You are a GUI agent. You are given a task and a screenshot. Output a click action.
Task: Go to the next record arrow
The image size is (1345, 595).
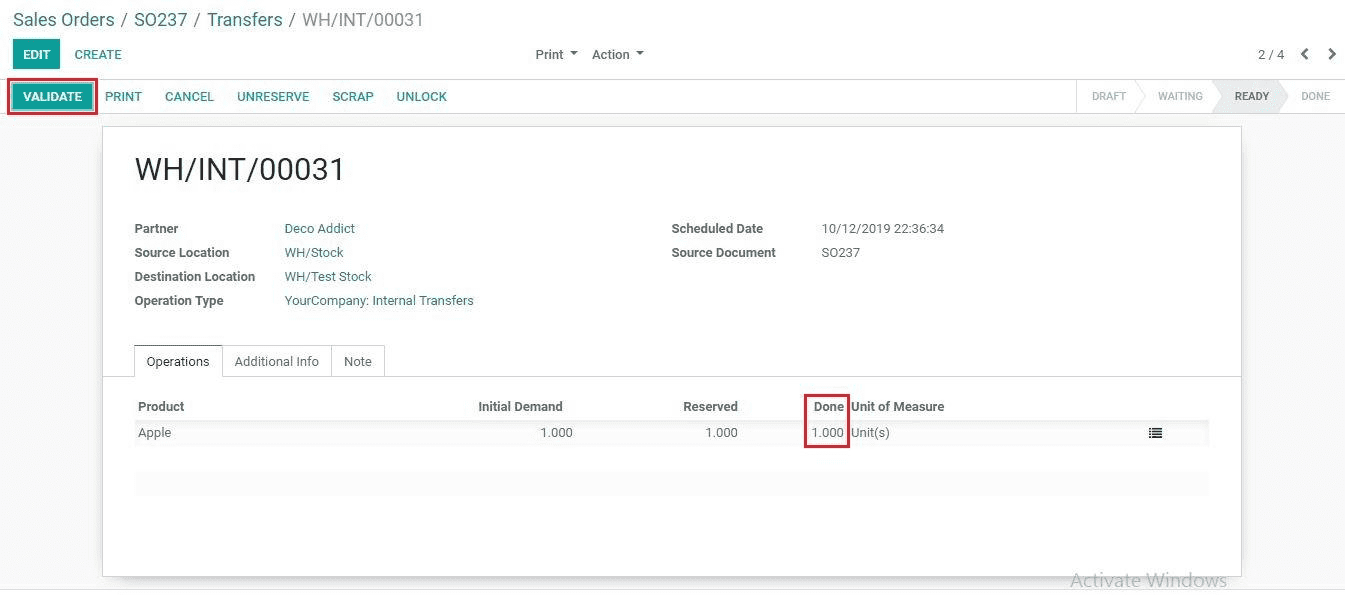(x=1332, y=54)
